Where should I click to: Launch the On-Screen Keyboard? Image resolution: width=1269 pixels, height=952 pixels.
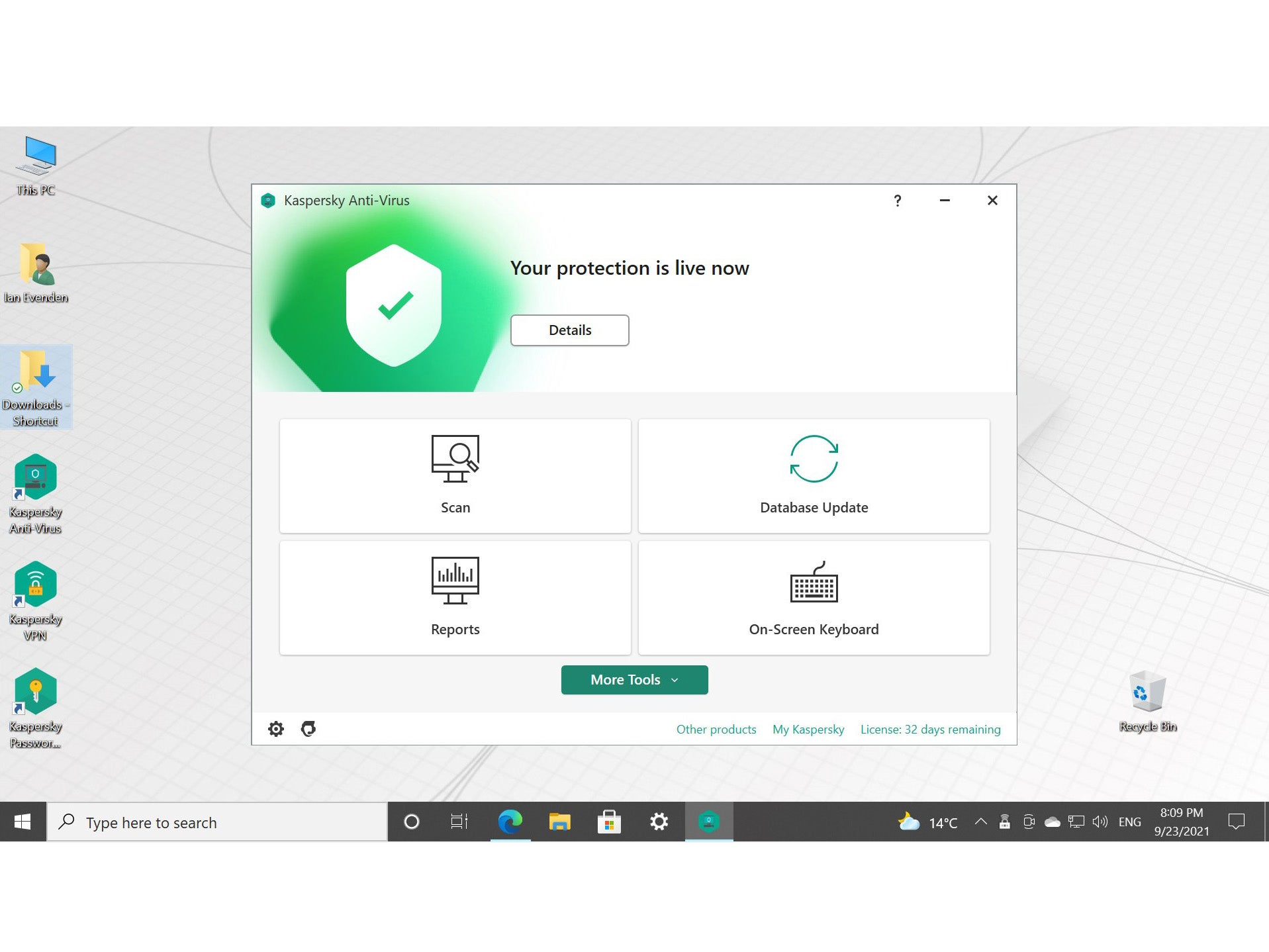pyautogui.click(x=814, y=597)
